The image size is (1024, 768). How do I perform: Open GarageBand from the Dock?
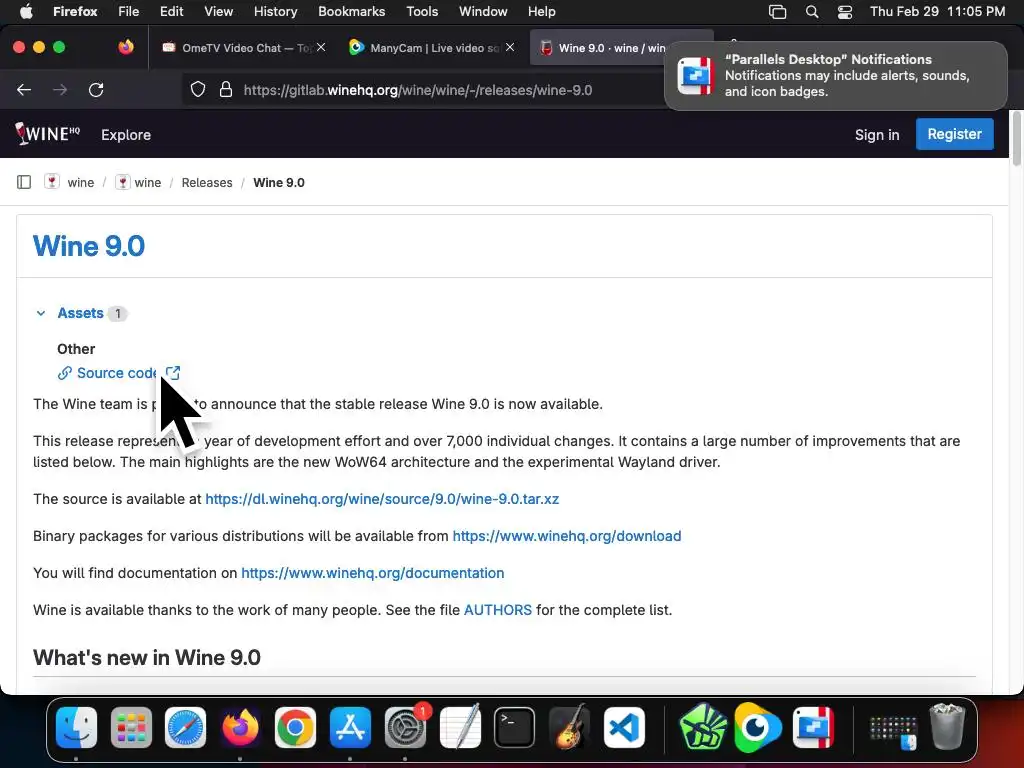(569, 727)
